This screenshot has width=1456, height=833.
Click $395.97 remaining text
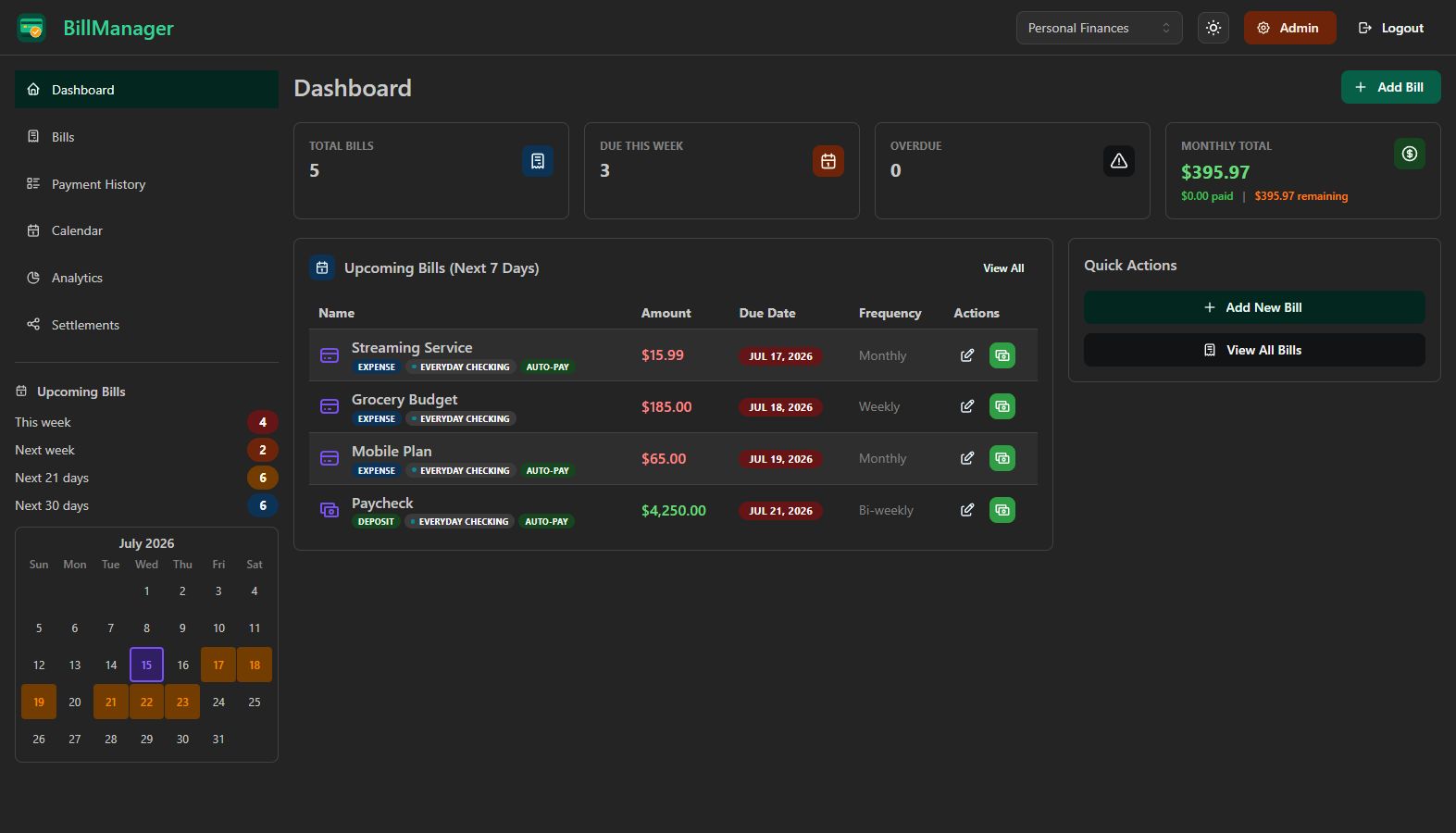1300,196
